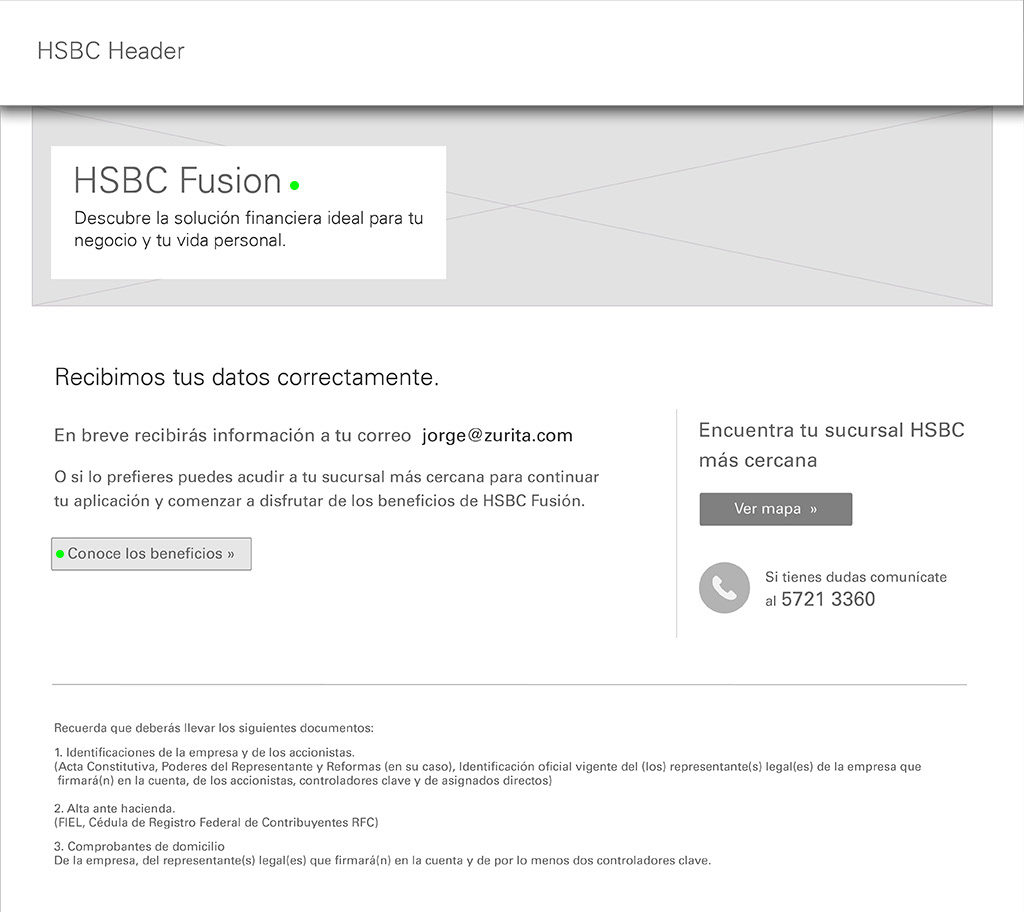Click the 'De la empresa, del representante(s) legal(es)' line

click(x=383, y=860)
